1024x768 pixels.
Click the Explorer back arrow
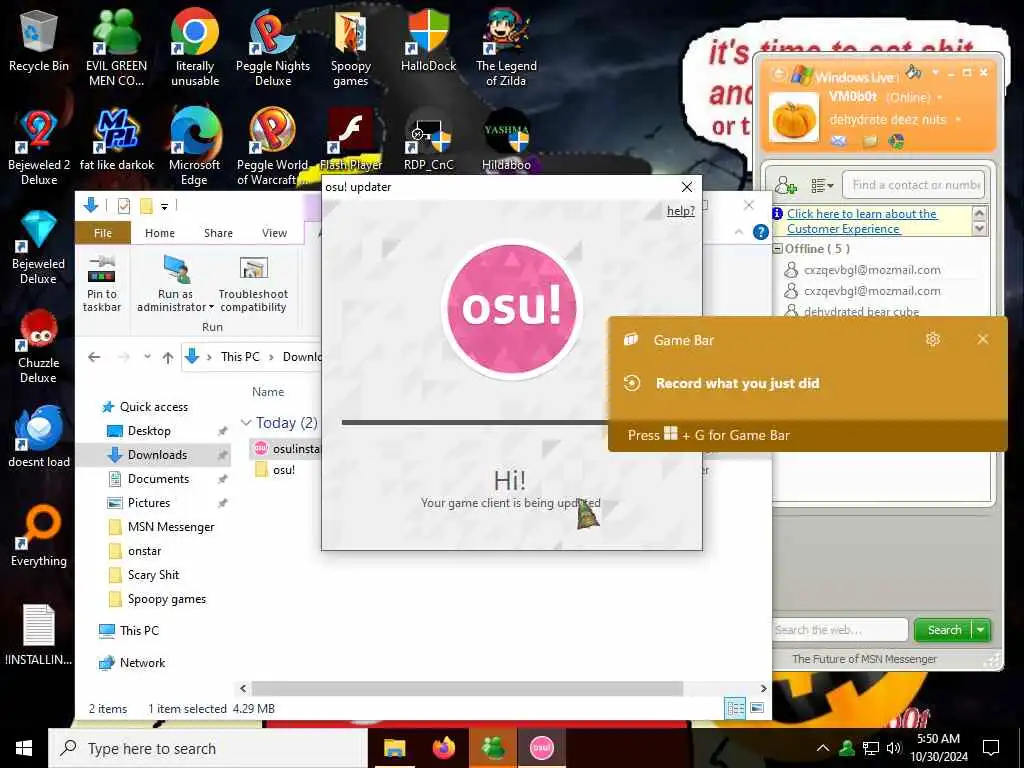click(94, 357)
